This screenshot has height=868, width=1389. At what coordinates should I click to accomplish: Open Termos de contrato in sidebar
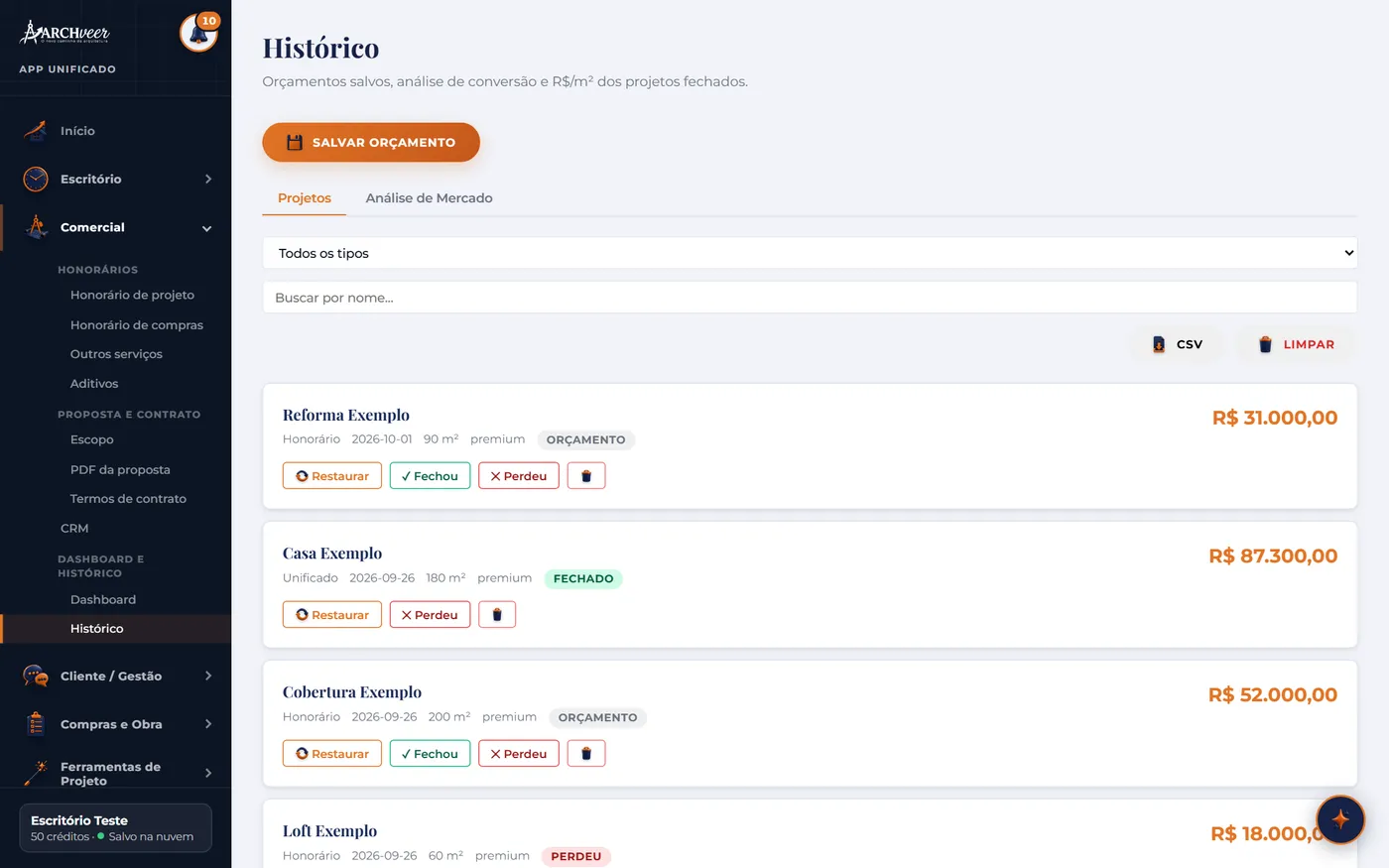pos(128,499)
